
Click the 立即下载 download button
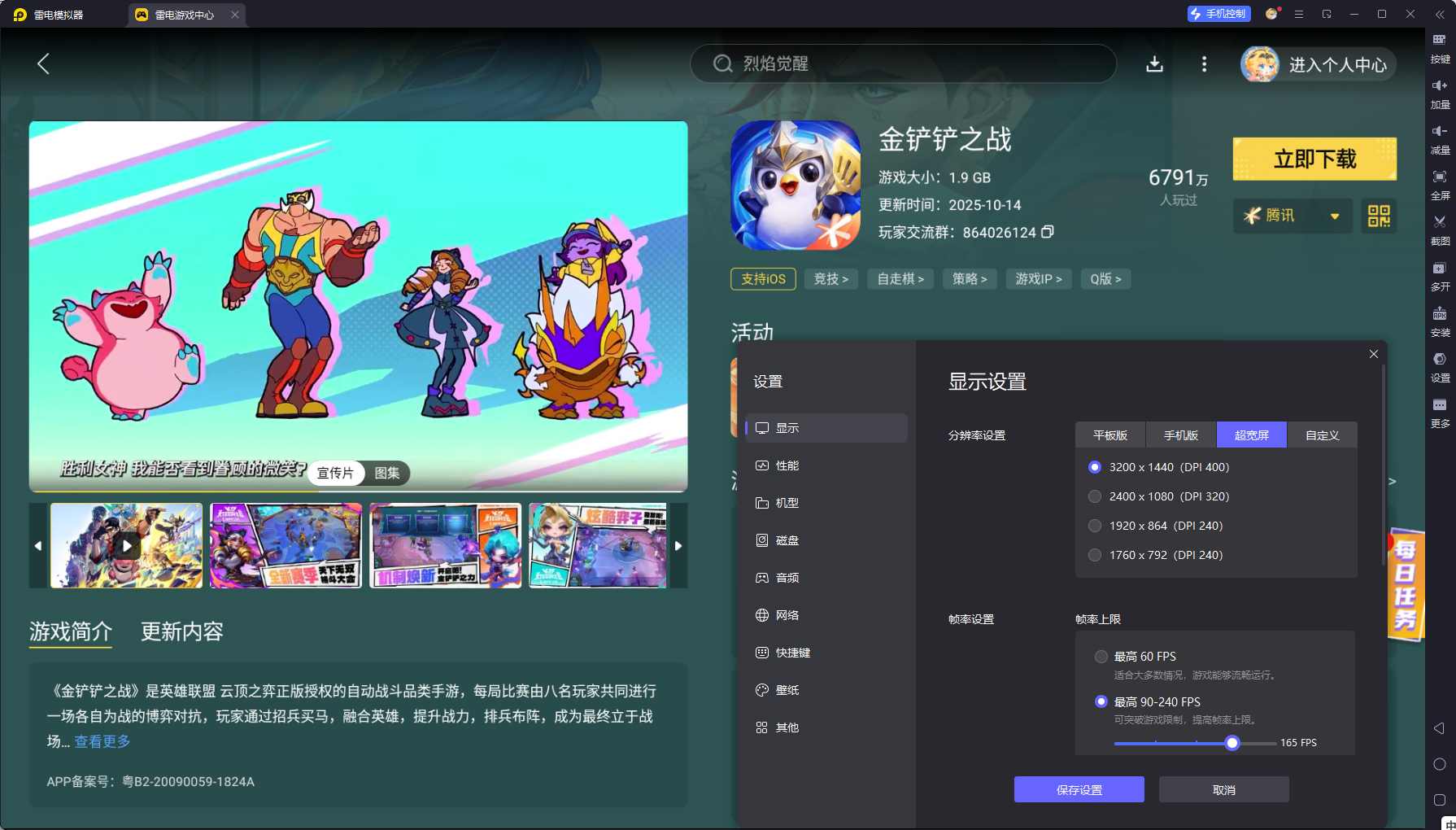tap(1314, 159)
